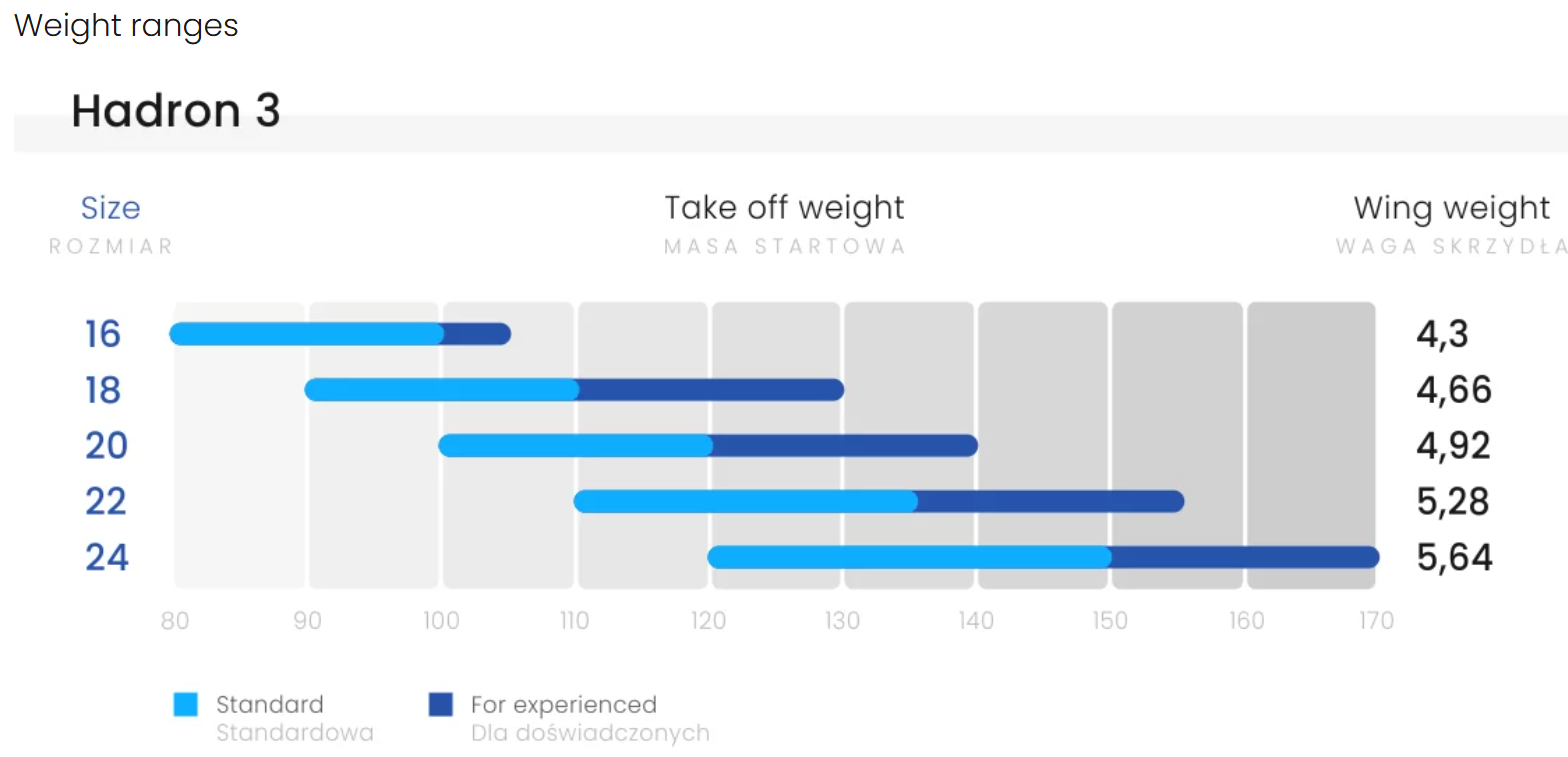This screenshot has width=1568, height=757.
Task: Select size 18 row label
Action: (x=103, y=390)
